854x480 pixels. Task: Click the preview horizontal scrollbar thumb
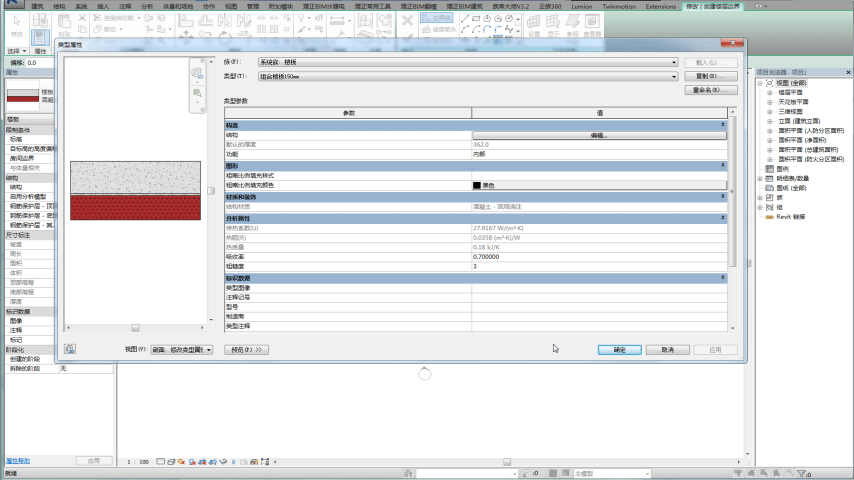[135, 328]
